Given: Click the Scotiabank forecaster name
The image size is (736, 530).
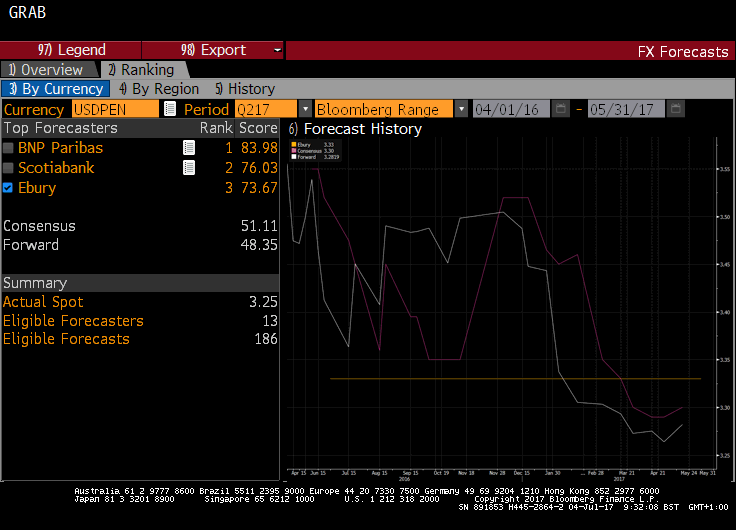Looking at the screenshot, I should pos(56,168).
